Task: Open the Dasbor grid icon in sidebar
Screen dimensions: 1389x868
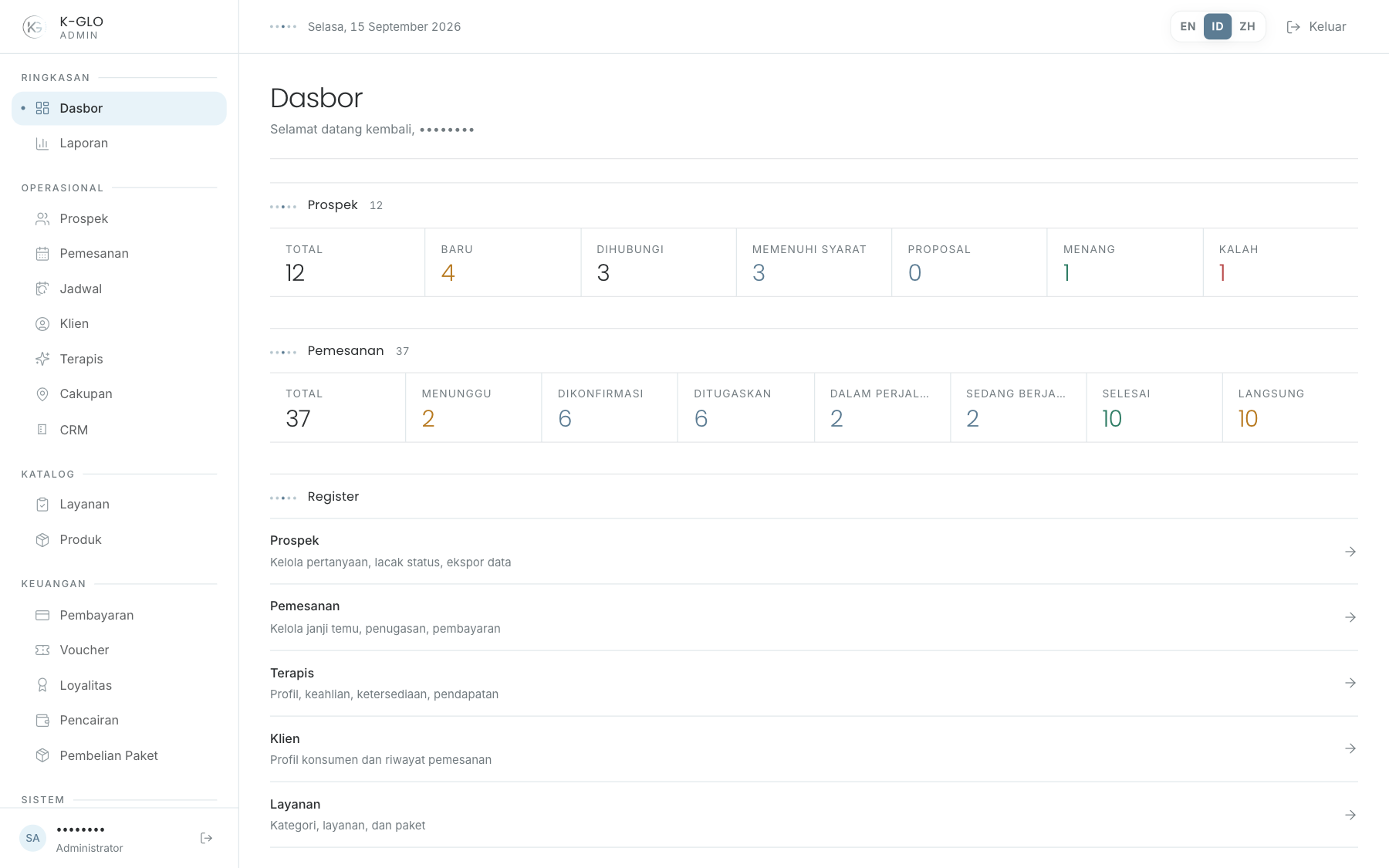Action: [x=42, y=108]
